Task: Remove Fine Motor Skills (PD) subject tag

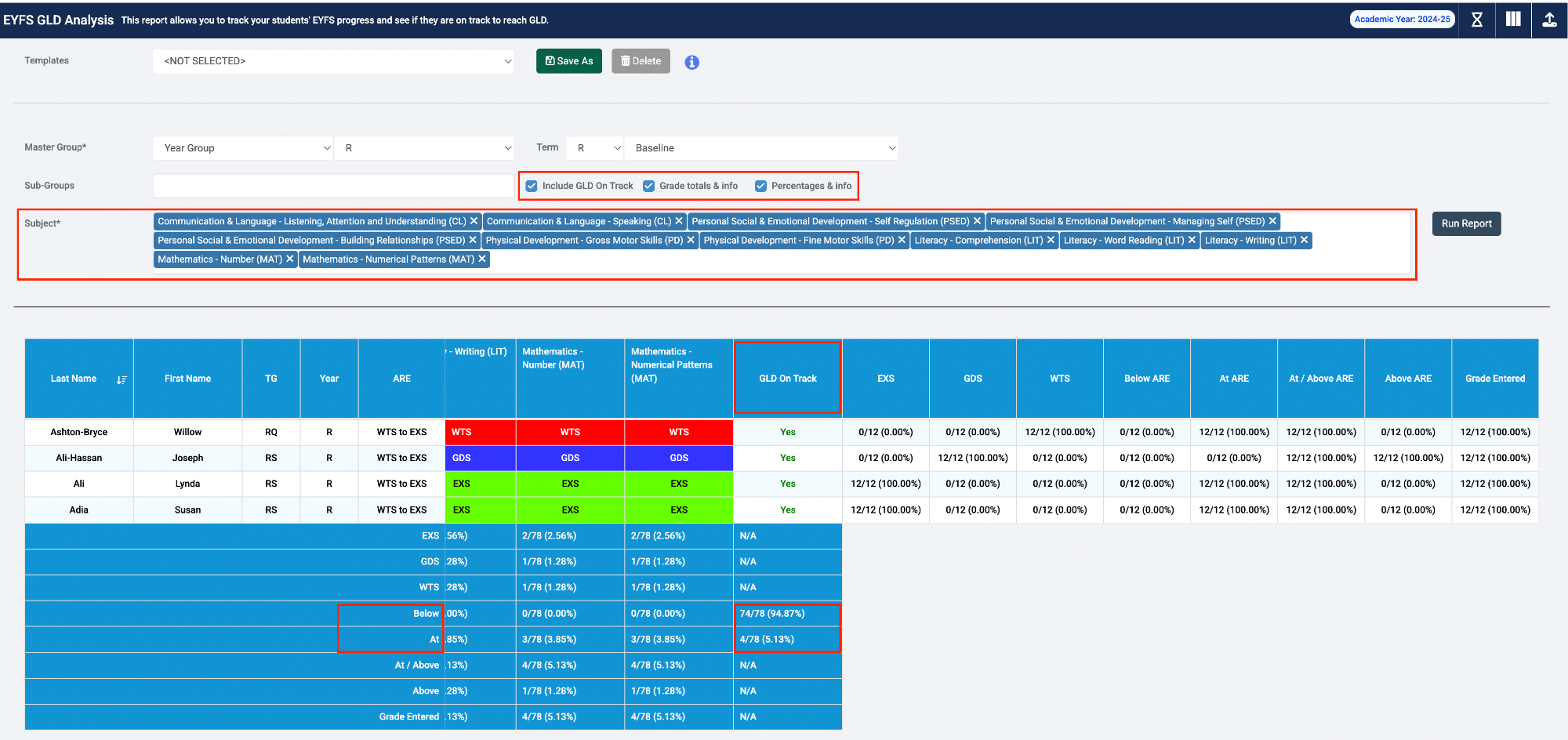Action: pos(902,240)
